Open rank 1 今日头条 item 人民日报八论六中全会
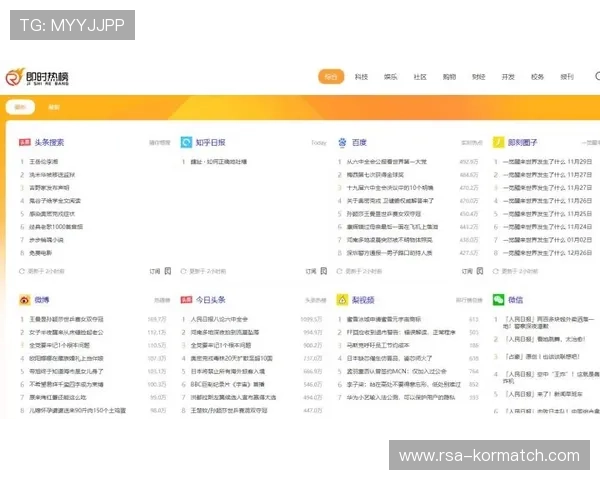This screenshot has width=600, height=480. pos(219,319)
